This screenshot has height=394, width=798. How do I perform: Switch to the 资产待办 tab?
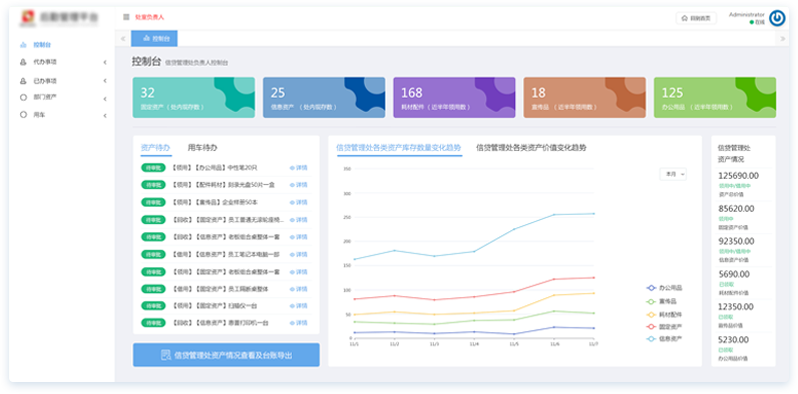click(156, 148)
